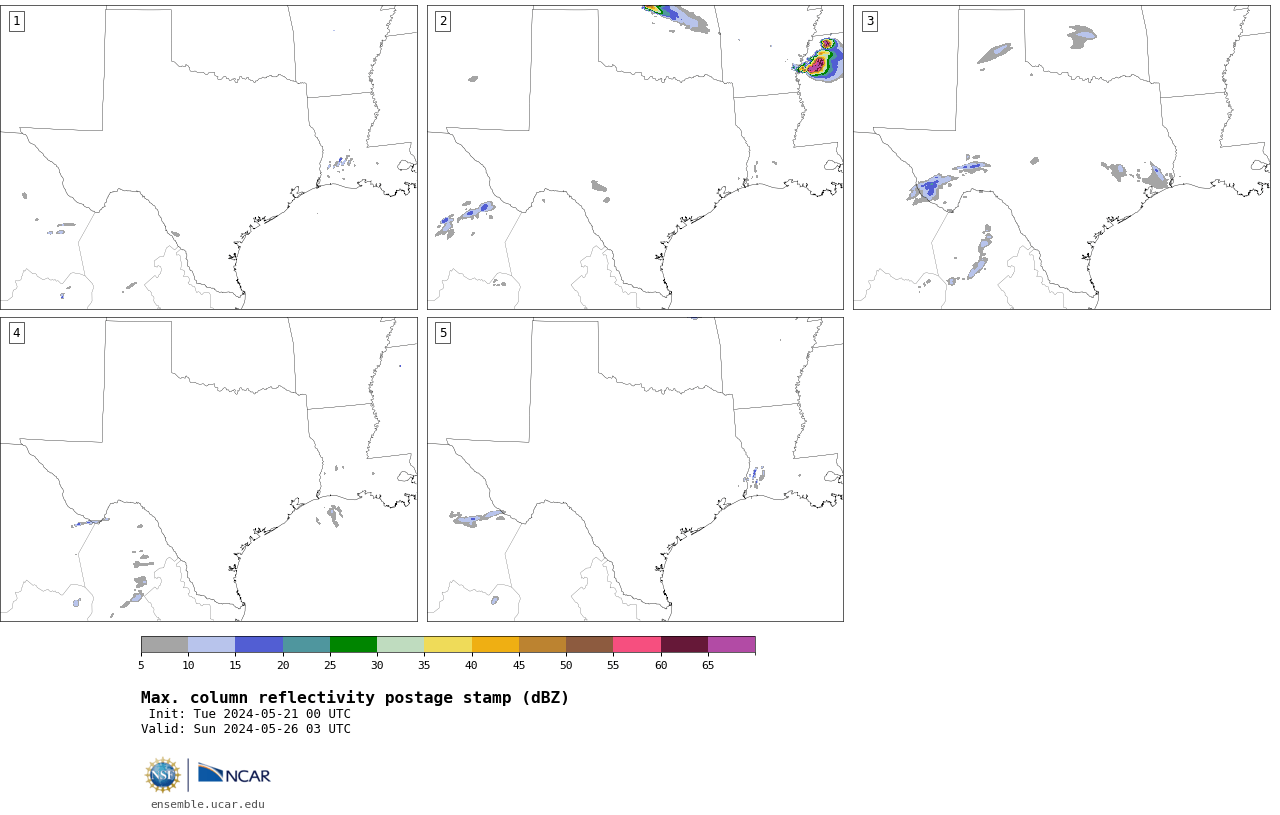Open ensemble member 3 postage stamp map
Screen dimensions: 1280x815
click(1062, 157)
